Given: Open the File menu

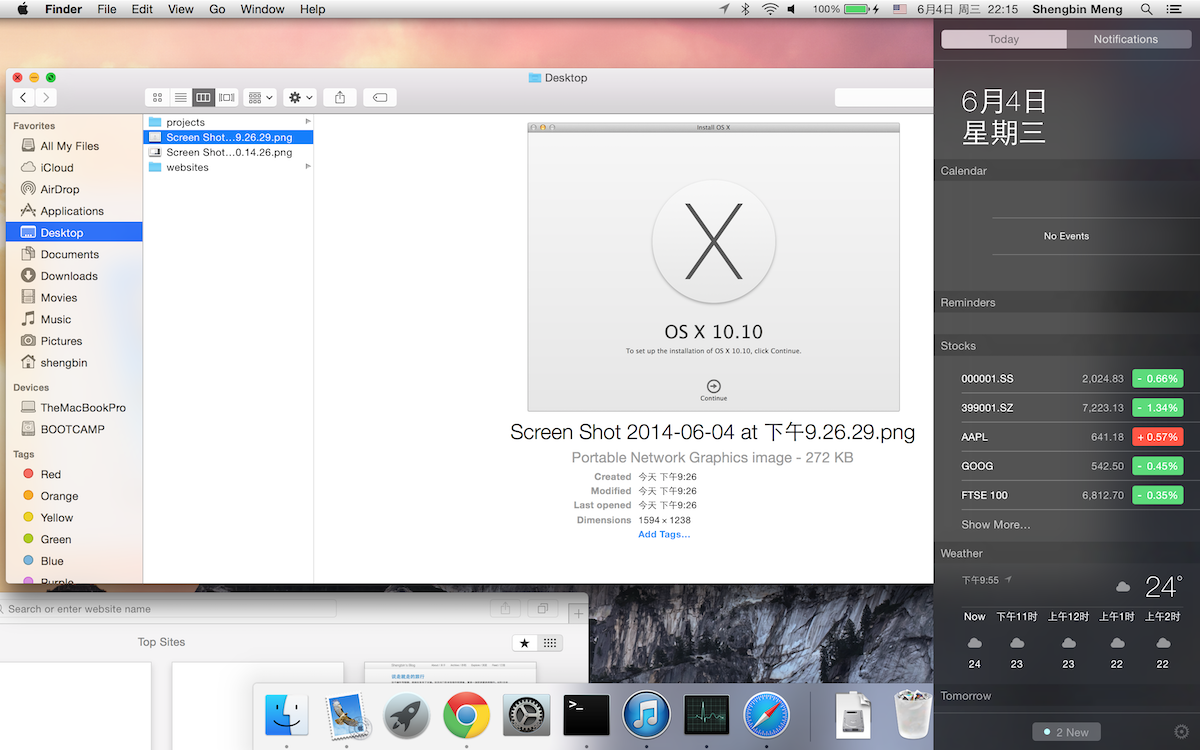Looking at the screenshot, I should [107, 9].
